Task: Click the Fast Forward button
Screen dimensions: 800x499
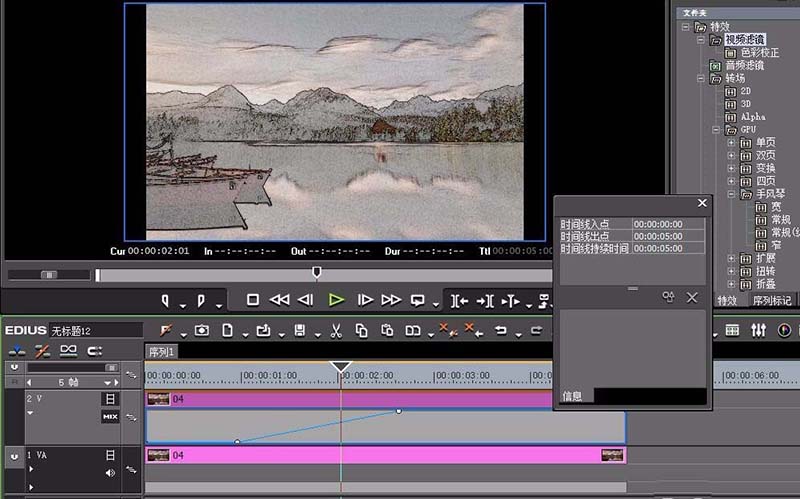Action: 391,300
